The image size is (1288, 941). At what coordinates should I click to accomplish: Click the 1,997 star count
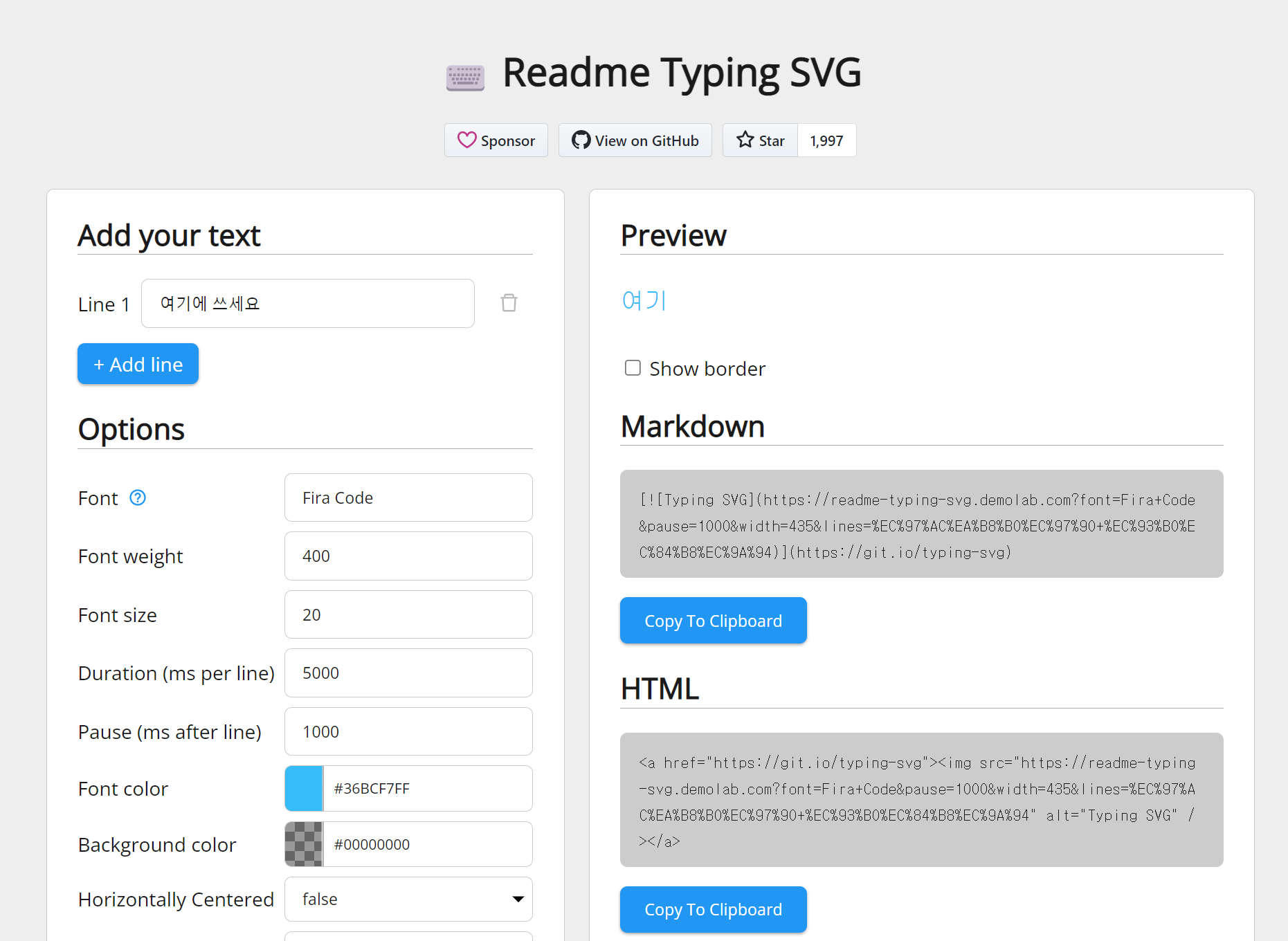826,140
